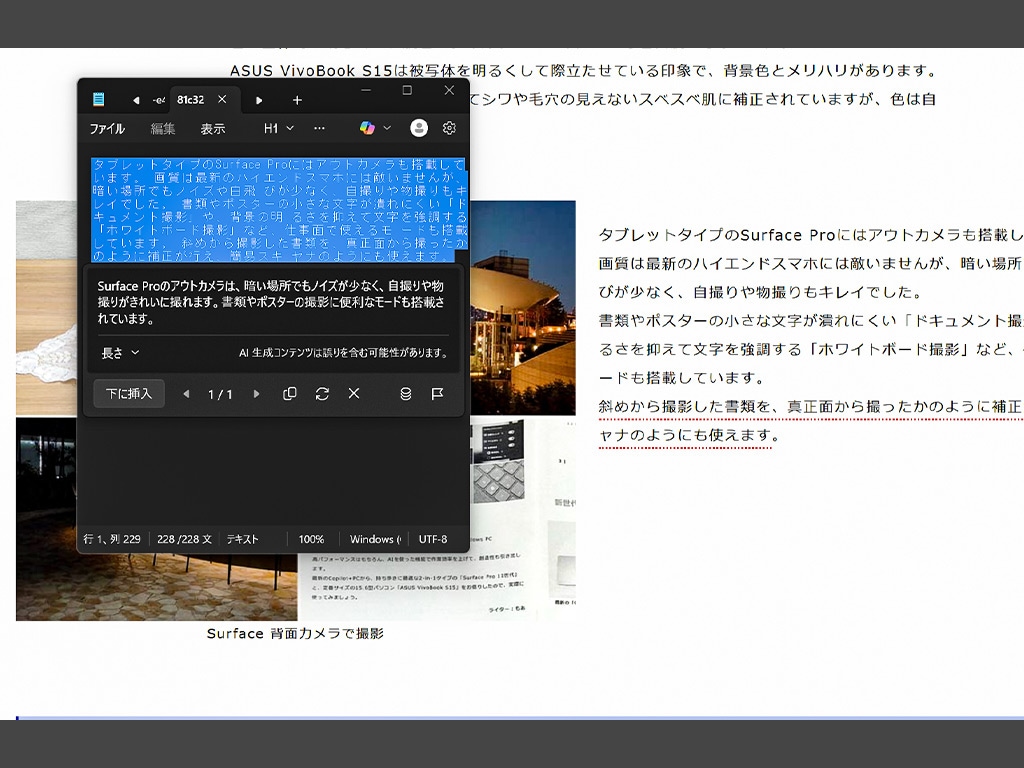Report the AI result with flag icon

click(x=438, y=394)
